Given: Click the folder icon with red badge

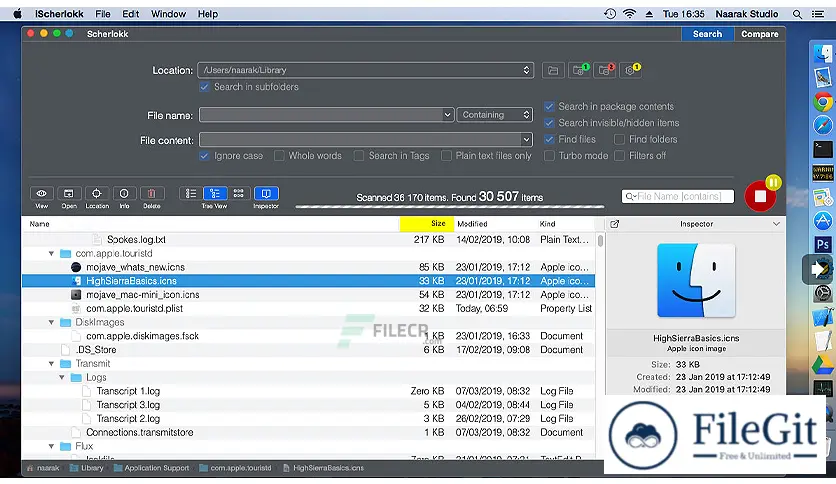Looking at the screenshot, I should (604, 70).
